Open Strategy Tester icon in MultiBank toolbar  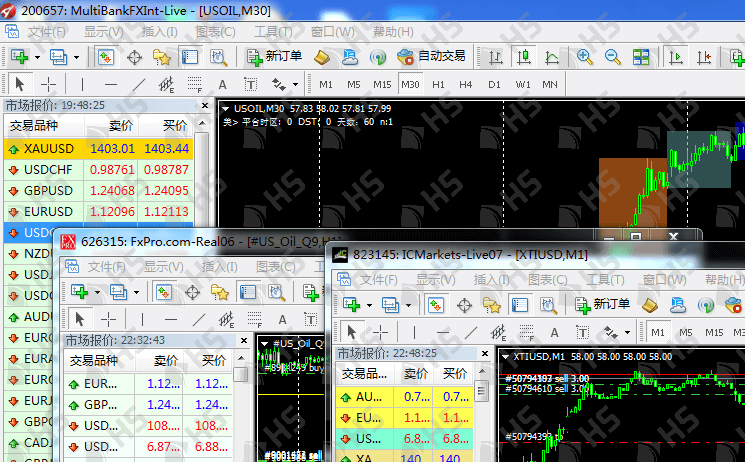[x=219, y=58]
